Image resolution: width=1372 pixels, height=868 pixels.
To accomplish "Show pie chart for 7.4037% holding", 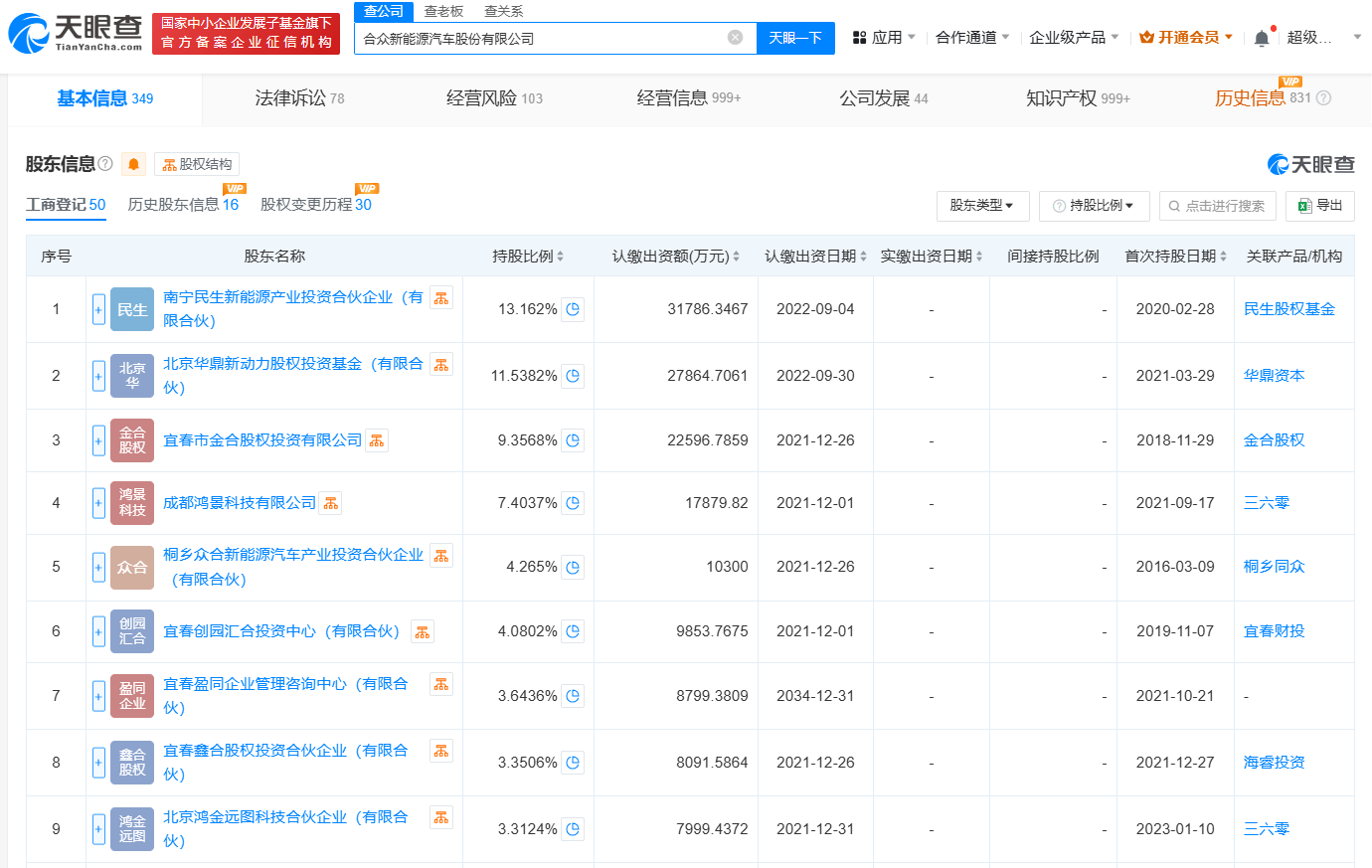I will click(x=573, y=503).
